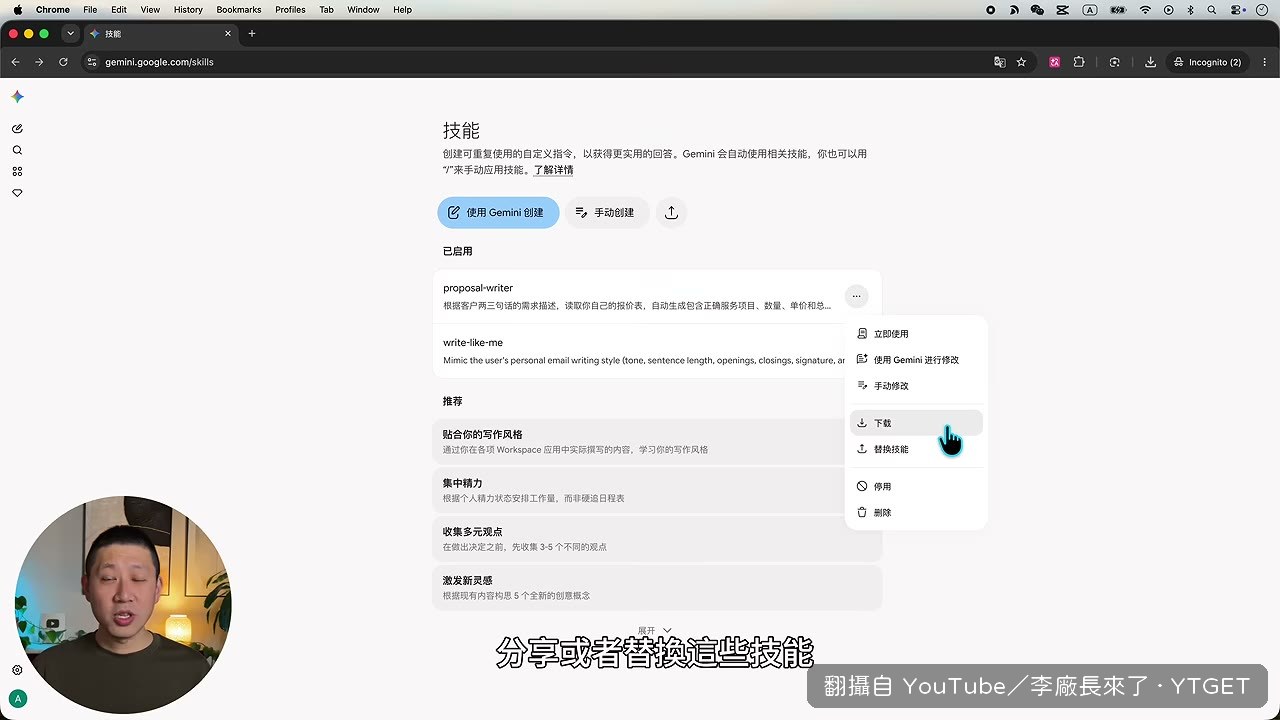Click 删除 to delete the skill

click(x=916, y=512)
